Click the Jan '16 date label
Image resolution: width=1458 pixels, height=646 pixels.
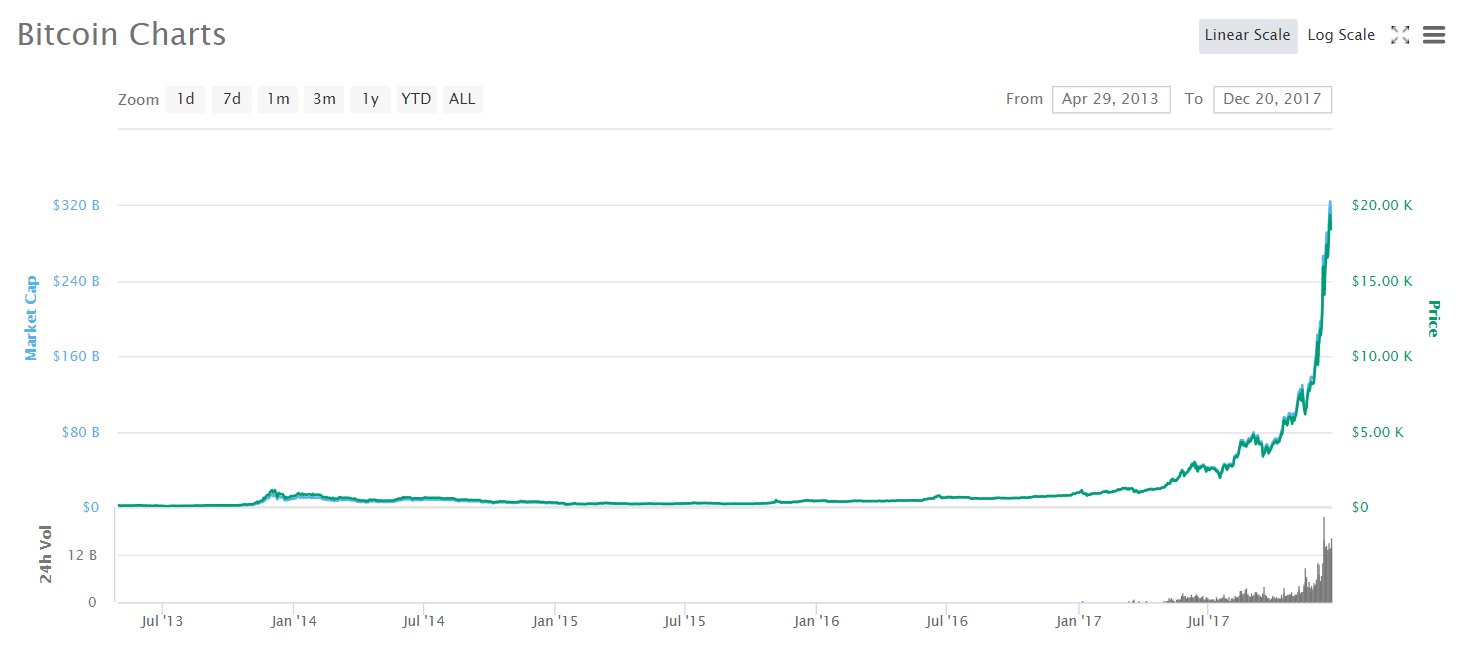tap(816, 621)
